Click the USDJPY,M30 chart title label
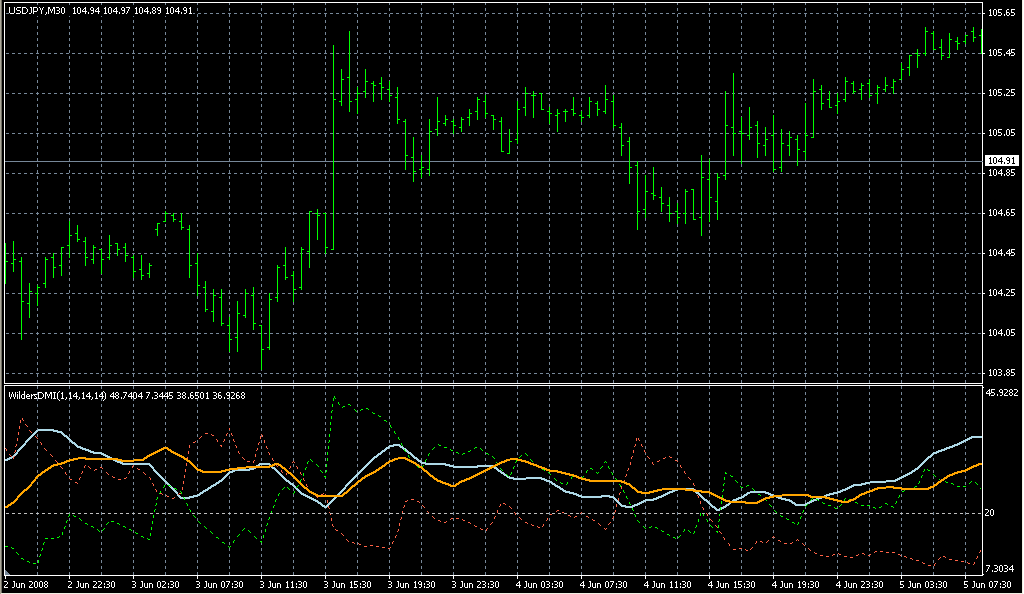The width and height of the screenshot is (1024, 594). 36,10
